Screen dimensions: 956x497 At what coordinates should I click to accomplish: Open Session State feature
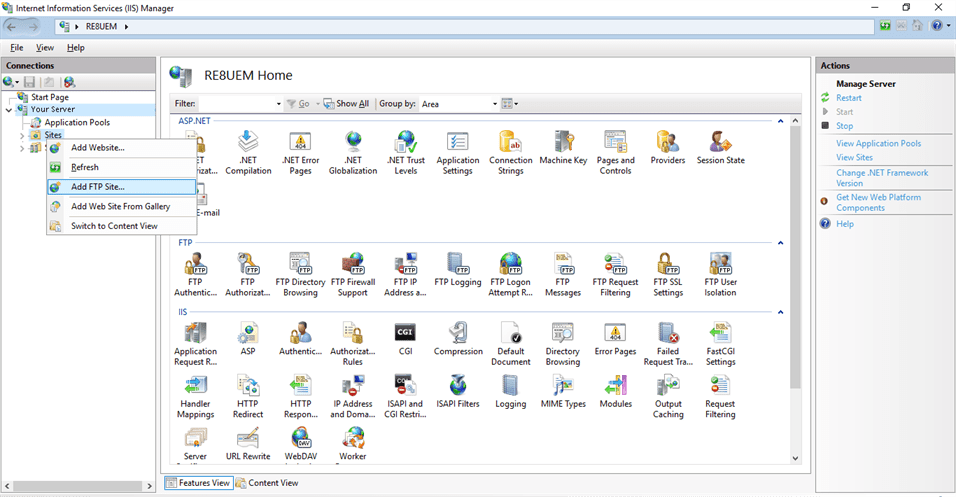pyautogui.click(x=721, y=148)
